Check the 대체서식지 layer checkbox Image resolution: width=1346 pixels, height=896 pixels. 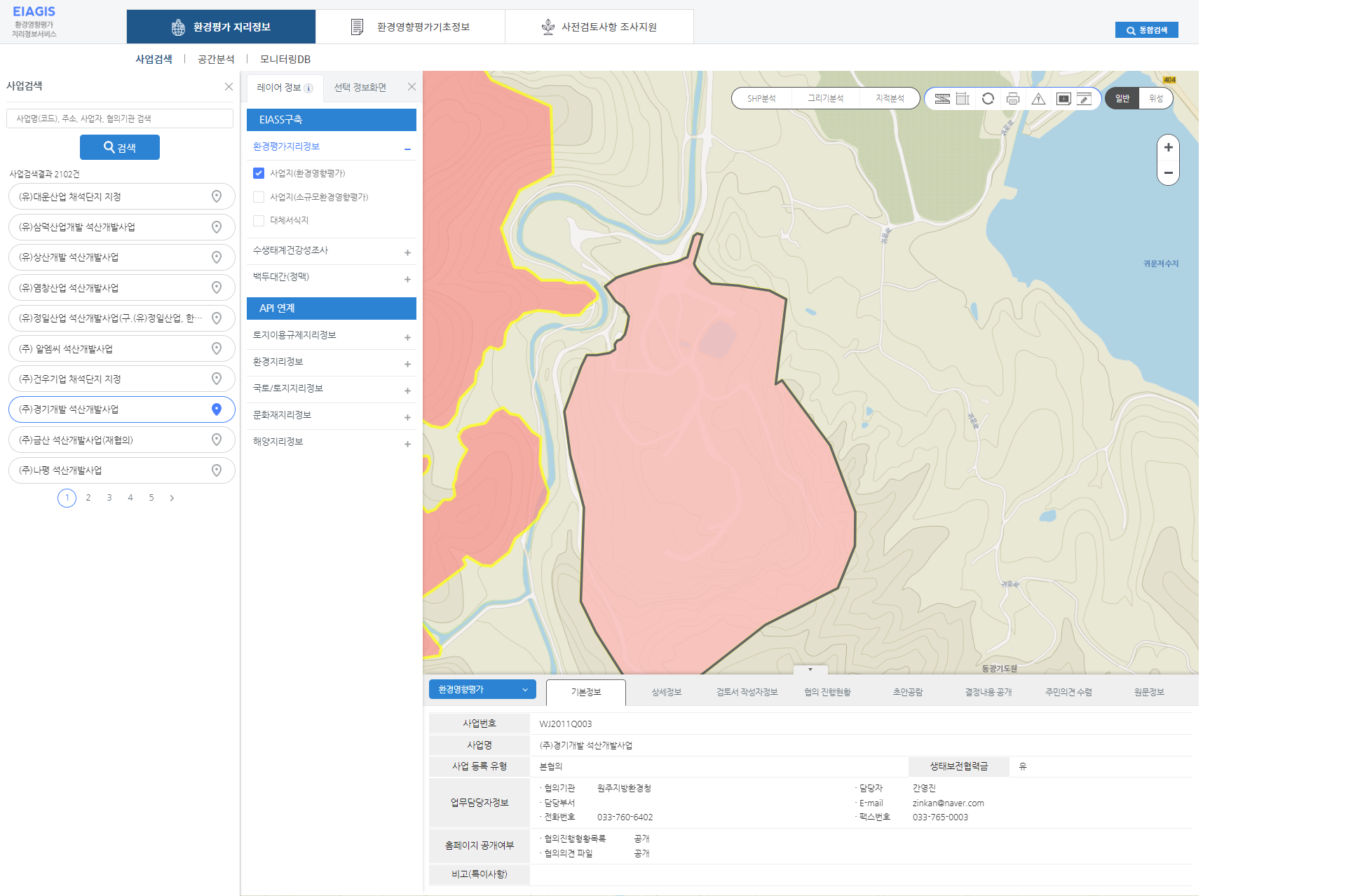[x=259, y=221]
